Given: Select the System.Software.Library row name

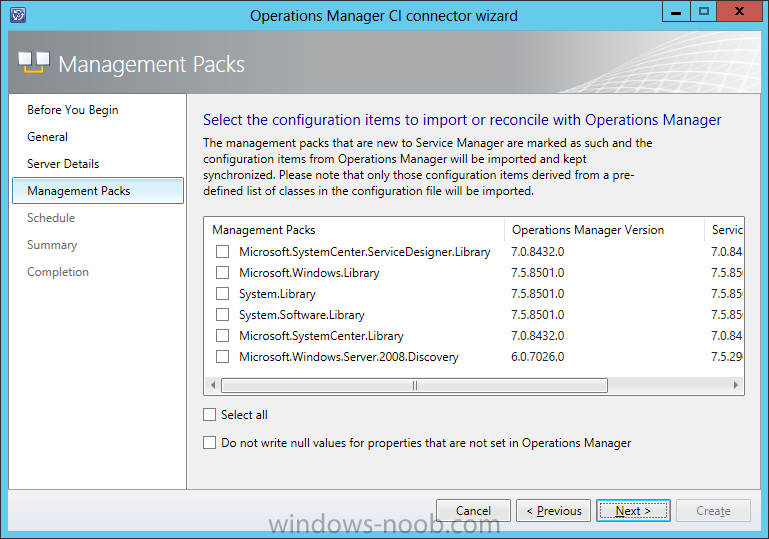Looking at the screenshot, I should click(x=302, y=315).
